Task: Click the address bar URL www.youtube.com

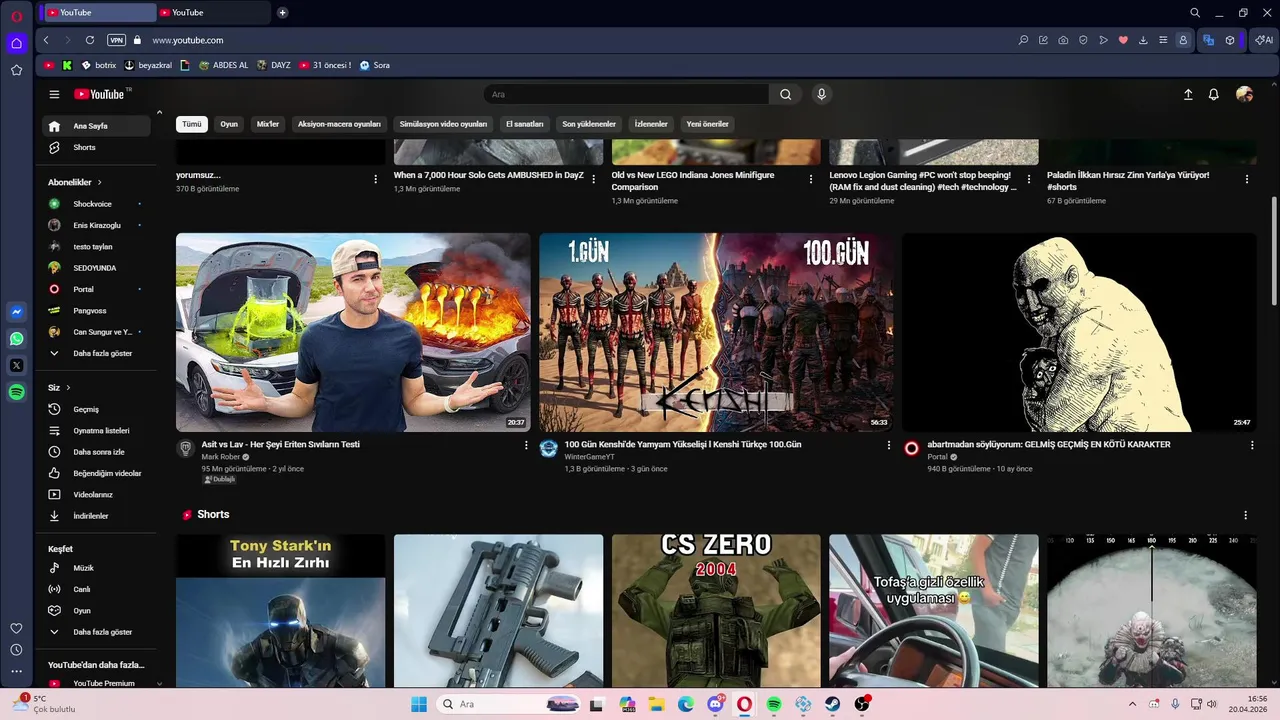Action: point(188,40)
